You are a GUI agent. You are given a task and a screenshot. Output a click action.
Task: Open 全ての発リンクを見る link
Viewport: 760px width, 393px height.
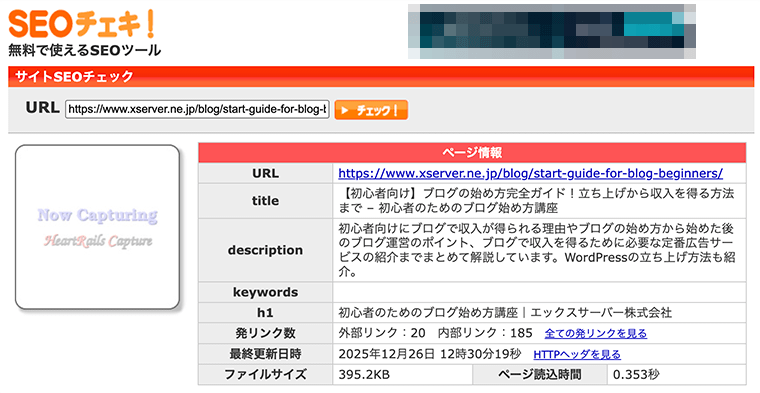(596, 333)
